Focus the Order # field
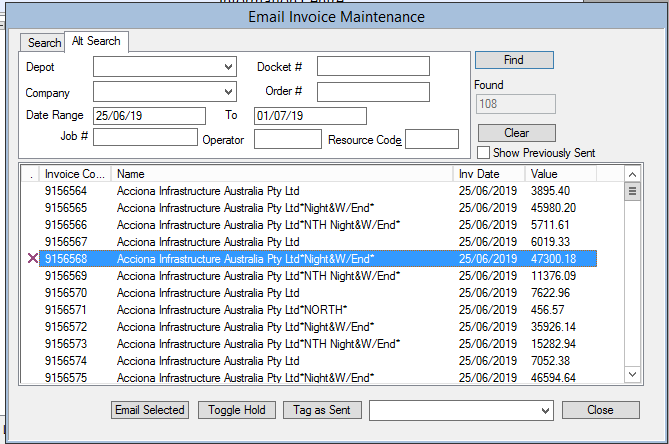The width and height of the screenshot is (669, 444). click(373, 92)
